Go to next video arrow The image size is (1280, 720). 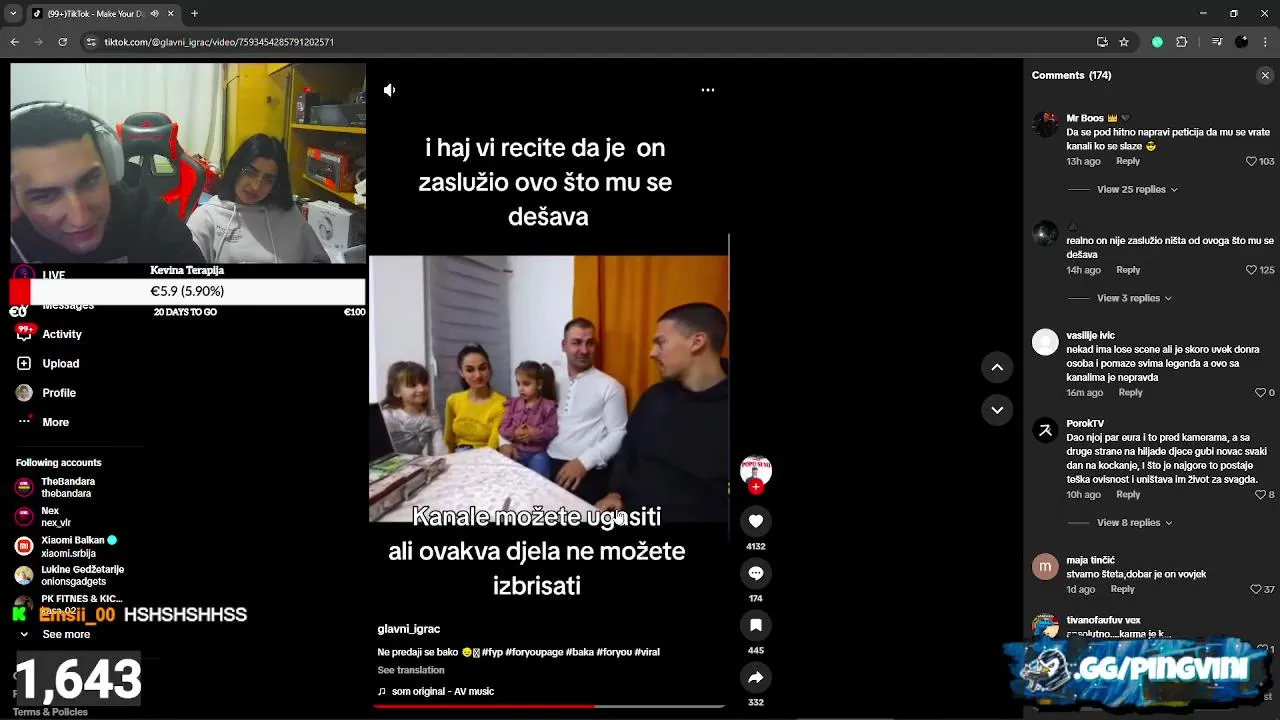[997, 409]
